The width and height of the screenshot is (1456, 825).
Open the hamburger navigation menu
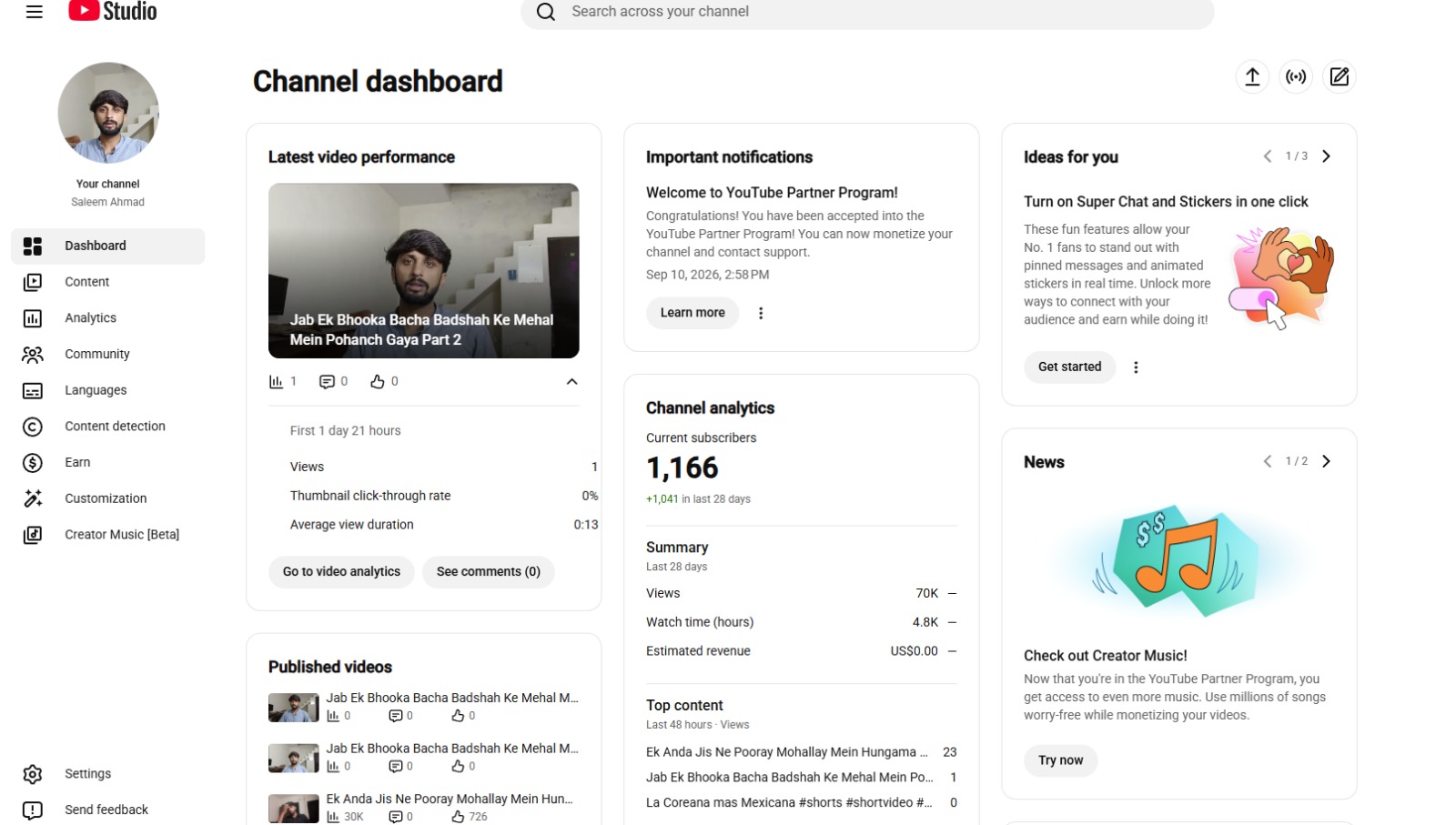34,12
